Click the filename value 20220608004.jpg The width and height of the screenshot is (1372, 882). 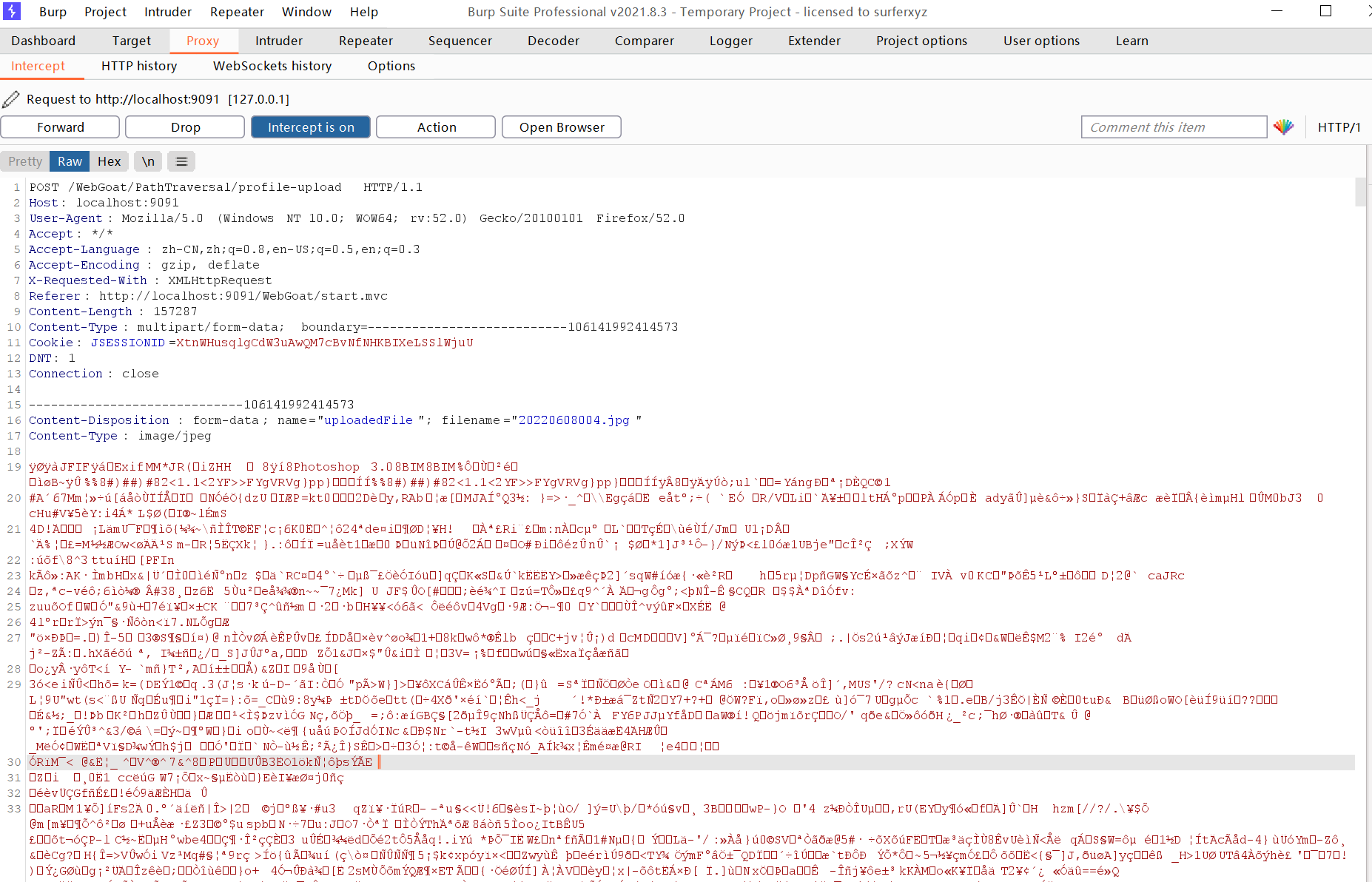click(x=574, y=420)
